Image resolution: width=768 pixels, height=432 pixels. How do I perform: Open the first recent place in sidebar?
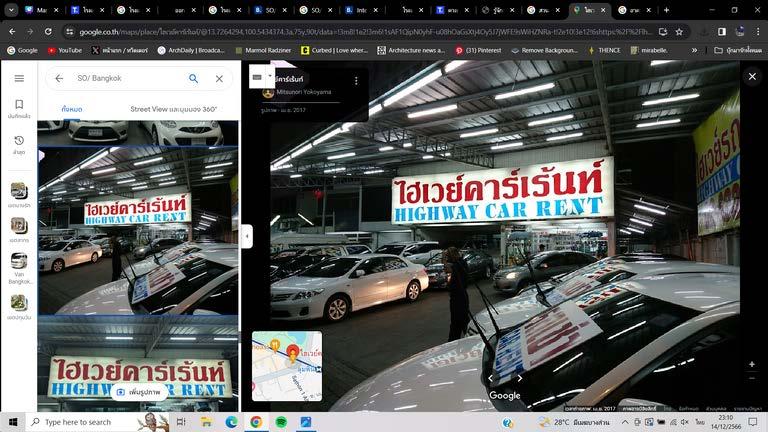coord(19,194)
